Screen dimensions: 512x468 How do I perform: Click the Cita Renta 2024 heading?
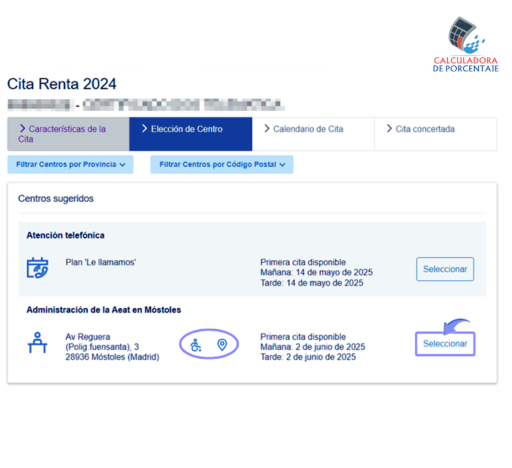point(62,84)
